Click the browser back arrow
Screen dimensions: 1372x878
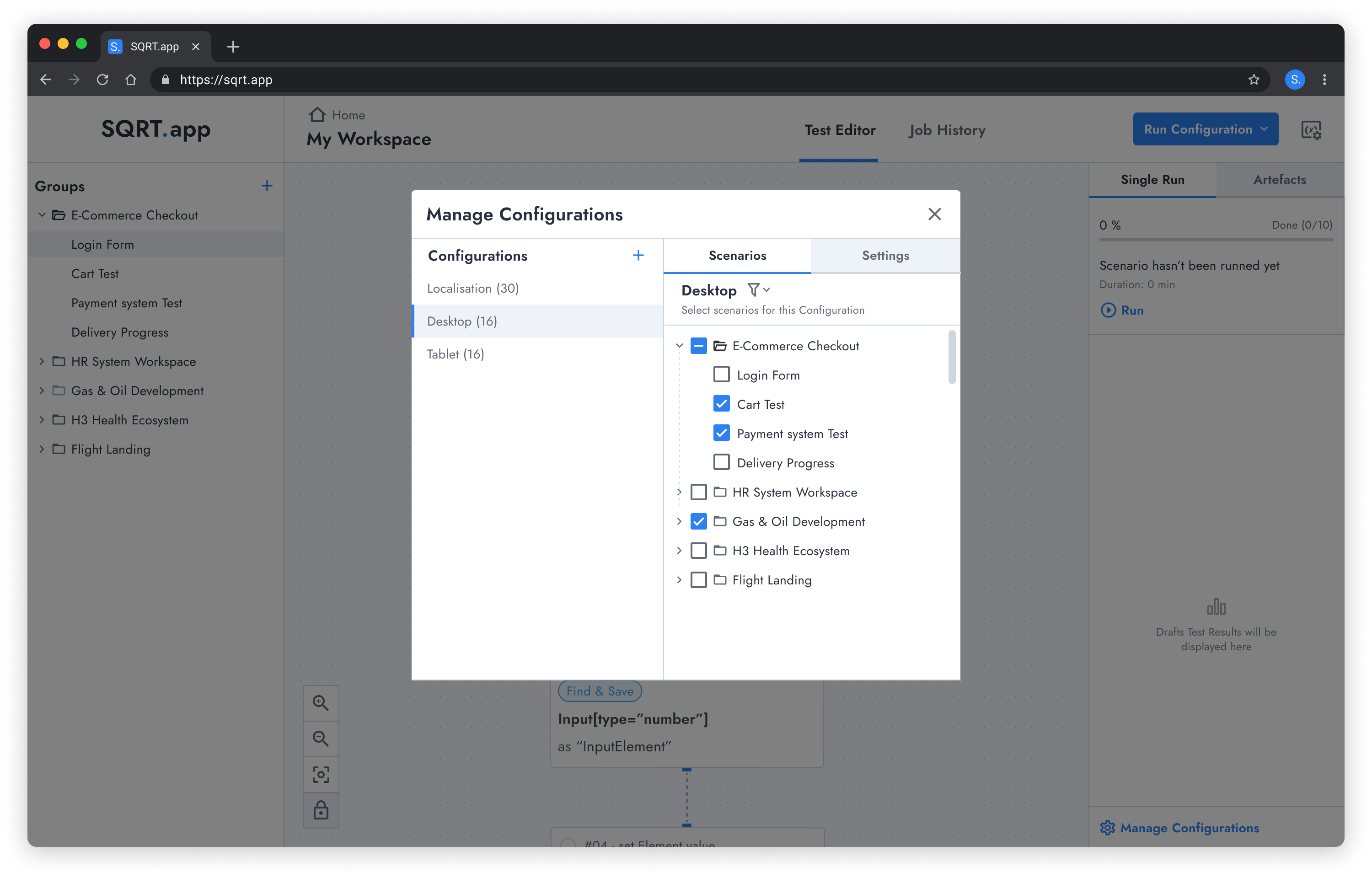pos(46,80)
